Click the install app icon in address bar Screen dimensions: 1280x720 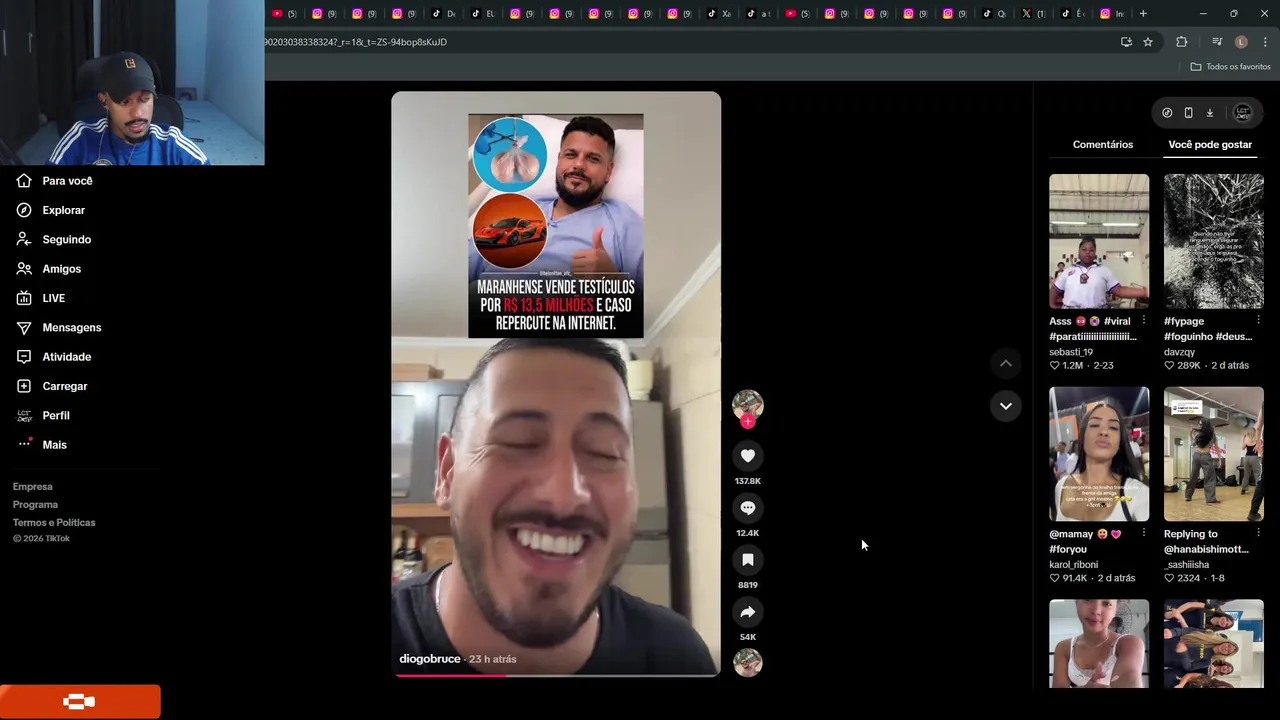(1126, 42)
